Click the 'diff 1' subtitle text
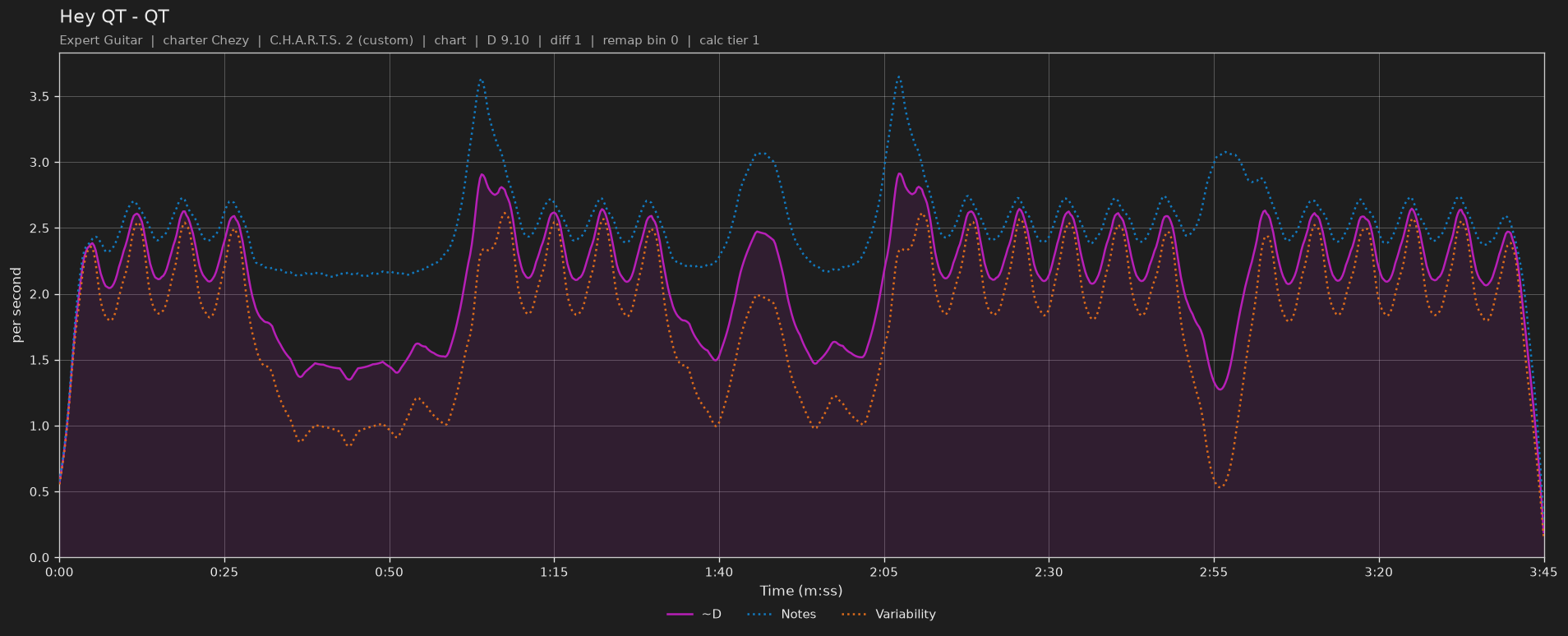1568x636 pixels. tap(565, 40)
